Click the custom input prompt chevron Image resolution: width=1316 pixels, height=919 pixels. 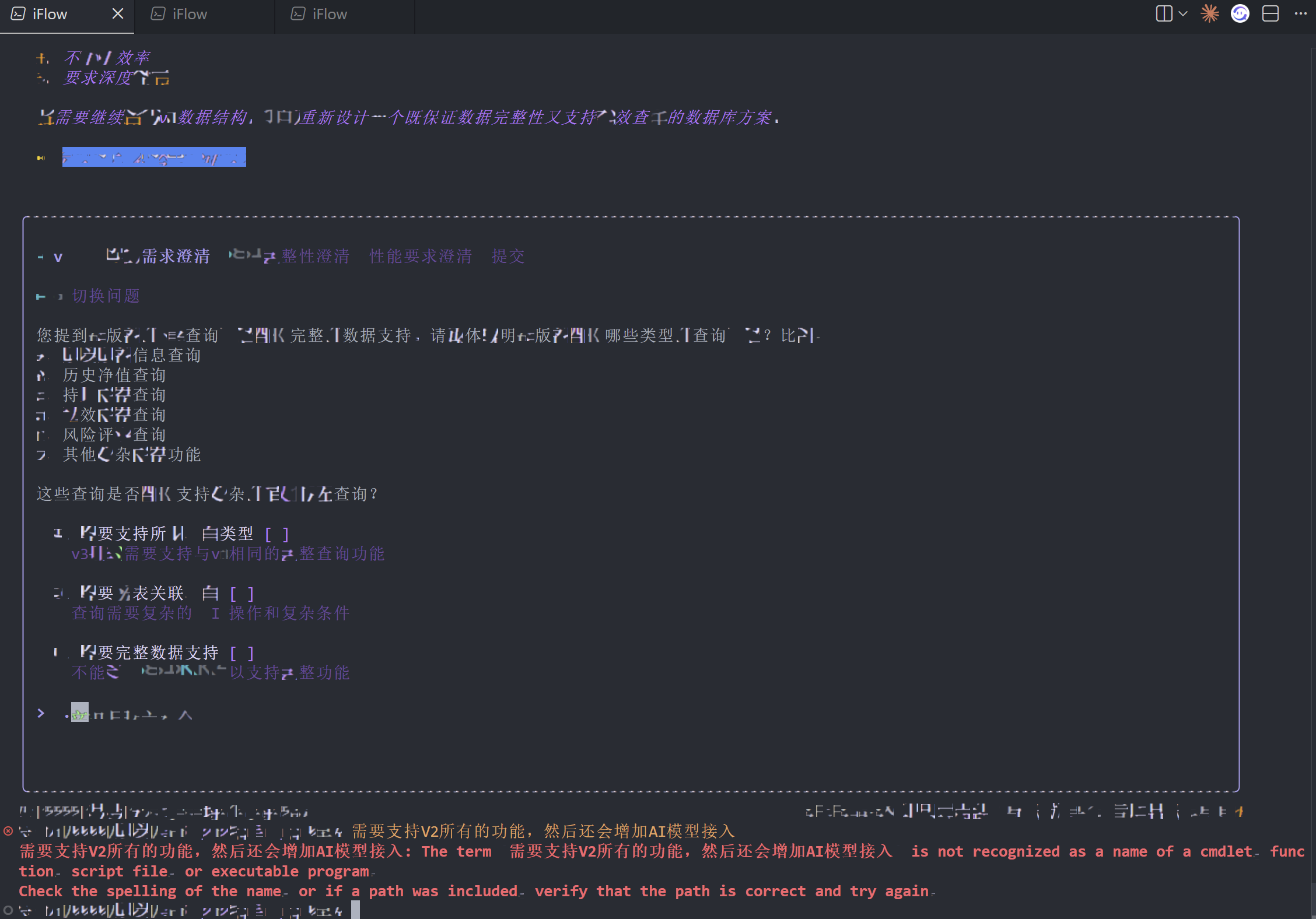coord(41,713)
